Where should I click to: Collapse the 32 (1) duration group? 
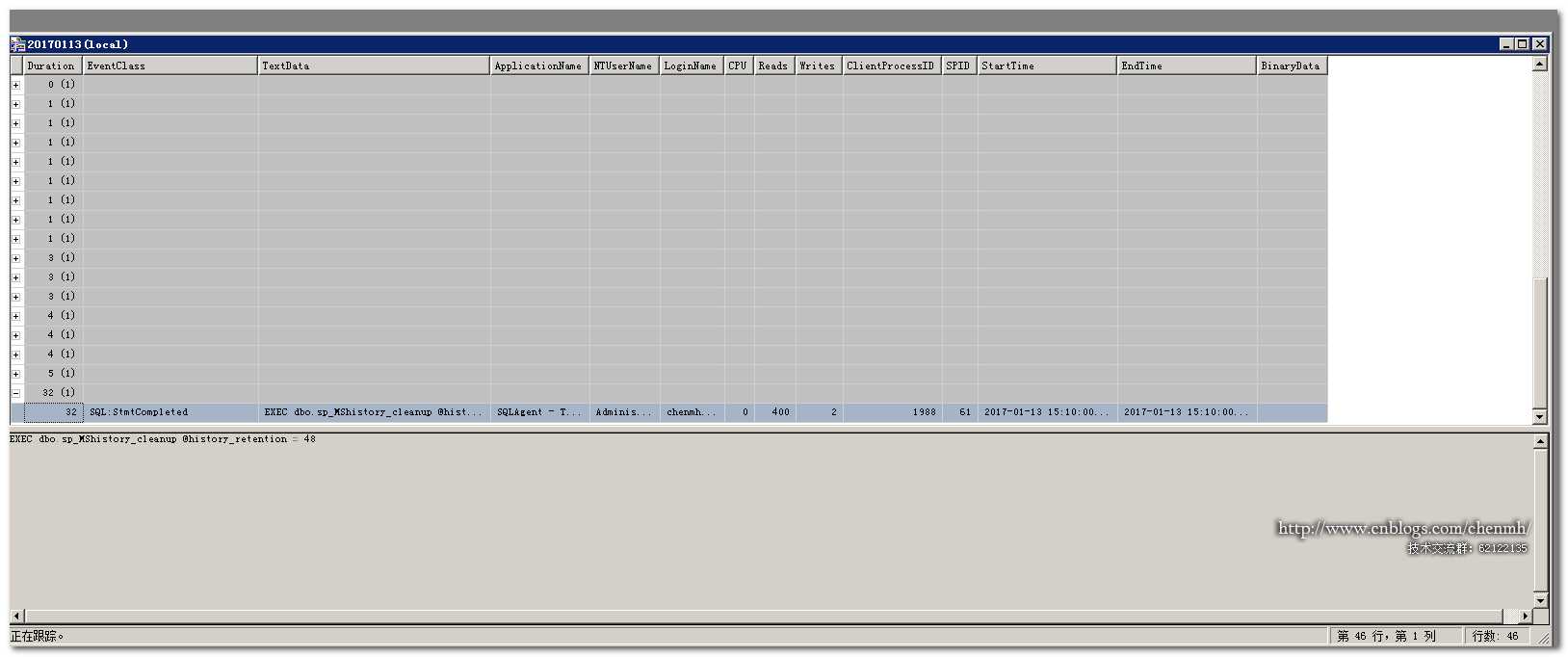tap(16, 393)
